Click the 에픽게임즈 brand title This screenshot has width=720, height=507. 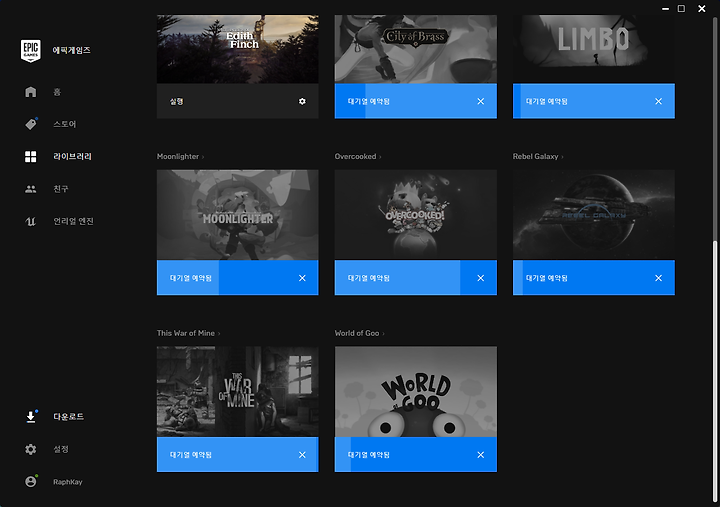(x=71, y=50)
